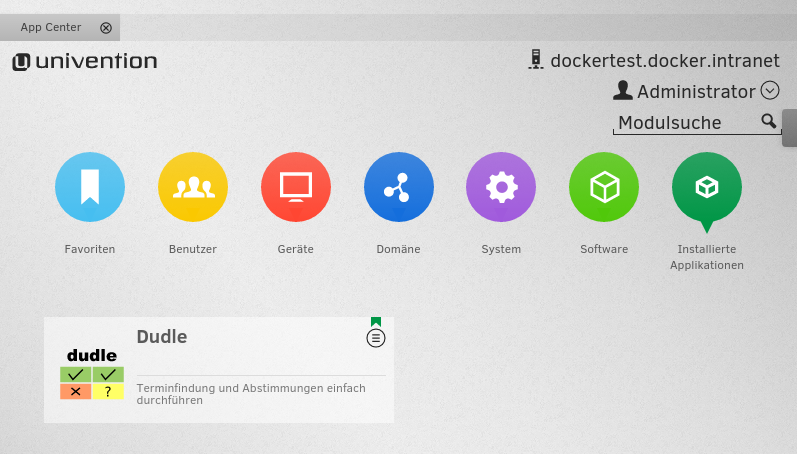
Task: Open the Software category
Action: pos(604,187)
